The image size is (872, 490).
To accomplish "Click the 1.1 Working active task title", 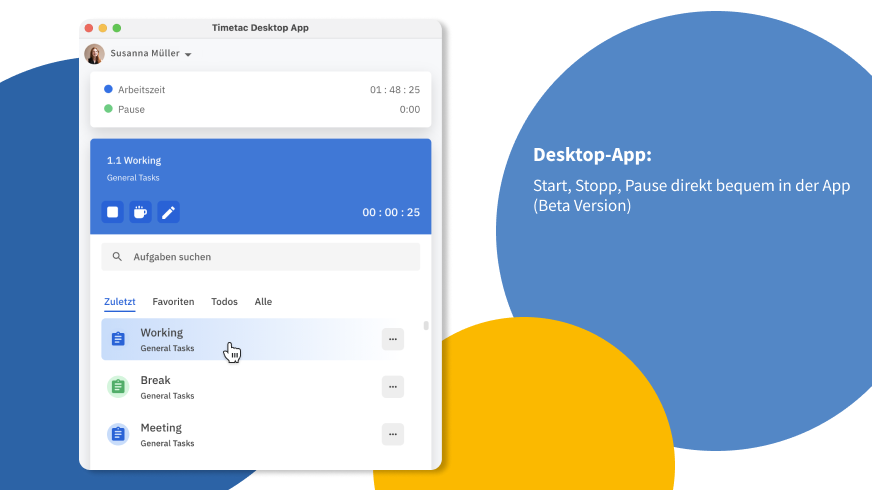I will (x=134, y=160).
